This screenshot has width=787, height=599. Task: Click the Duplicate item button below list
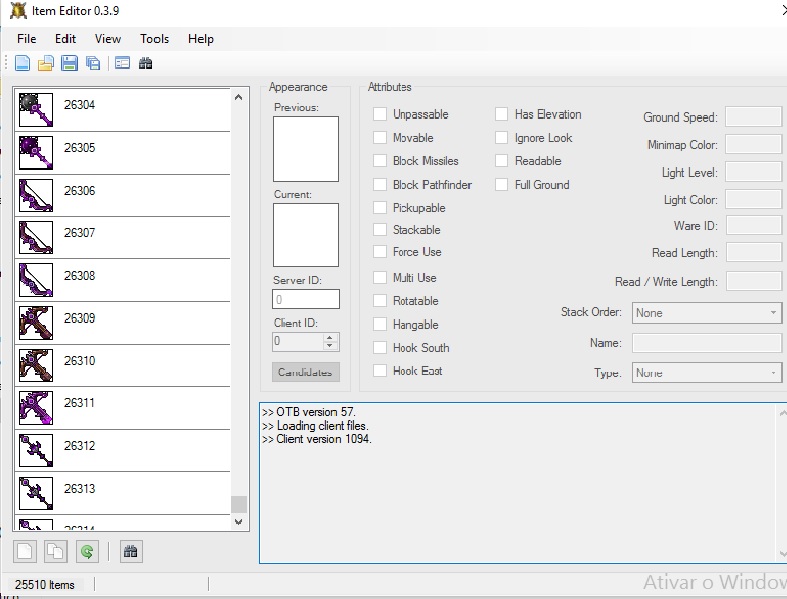tap(56, 551)
